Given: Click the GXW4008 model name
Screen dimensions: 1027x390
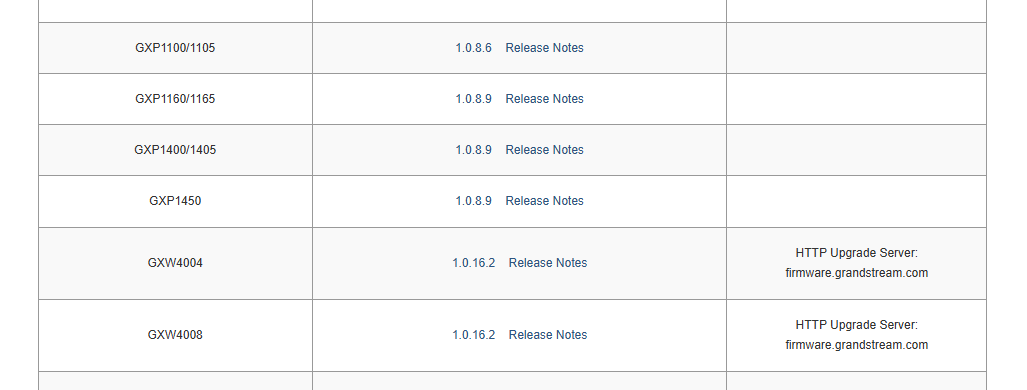Looking at the screenshot, I should (175, 335).
